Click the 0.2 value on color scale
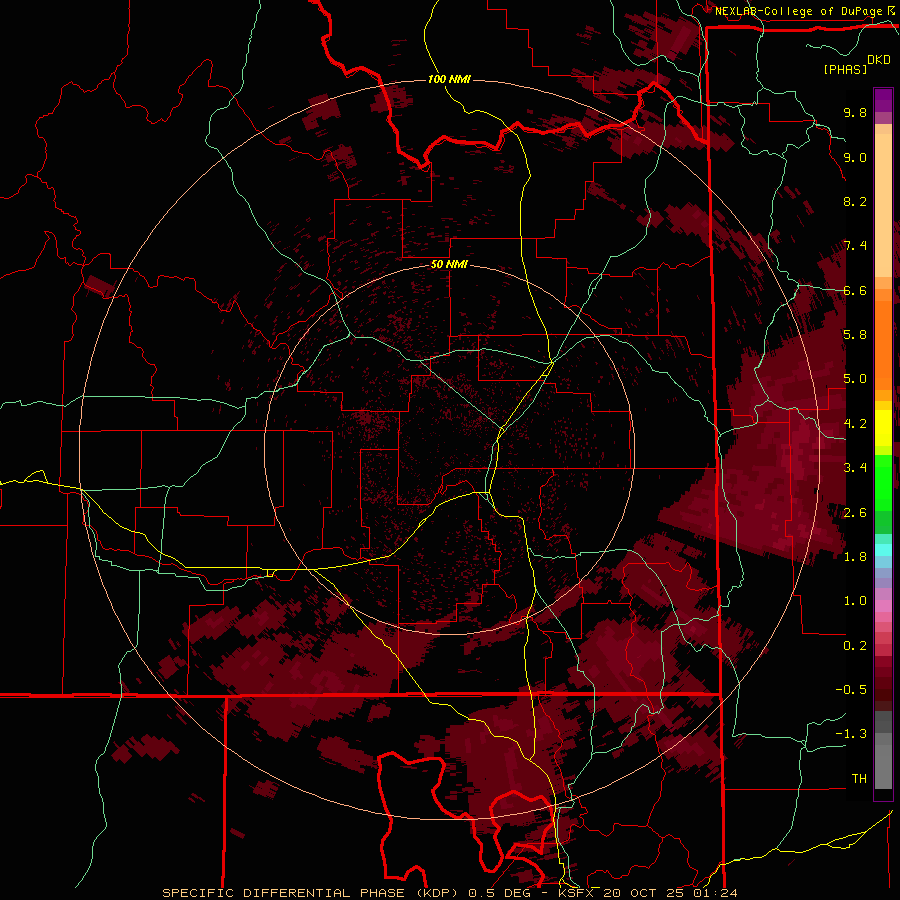 point(855,646)
